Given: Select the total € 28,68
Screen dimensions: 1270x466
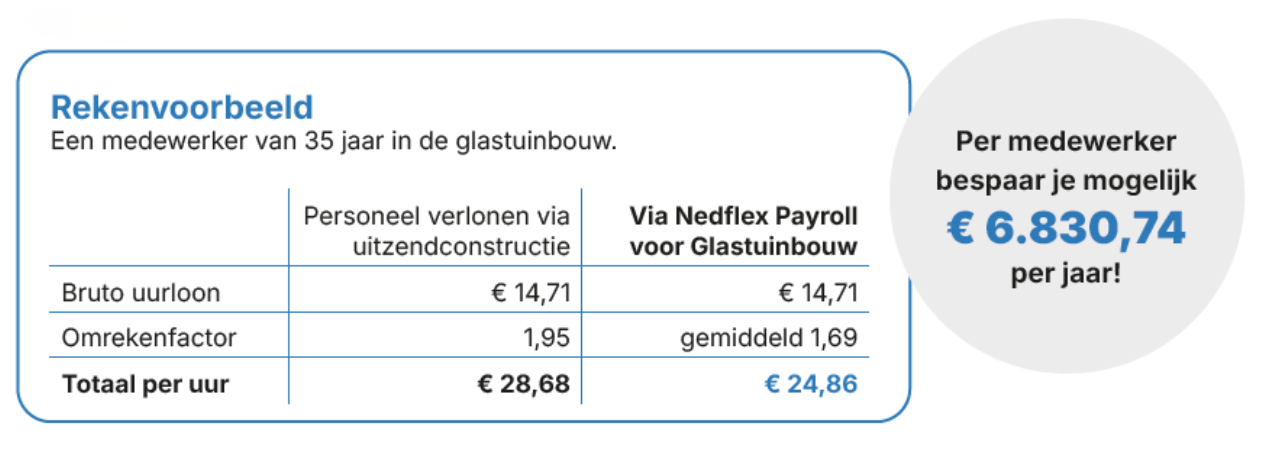Looking at the screenshot, I should pos(524,384).
